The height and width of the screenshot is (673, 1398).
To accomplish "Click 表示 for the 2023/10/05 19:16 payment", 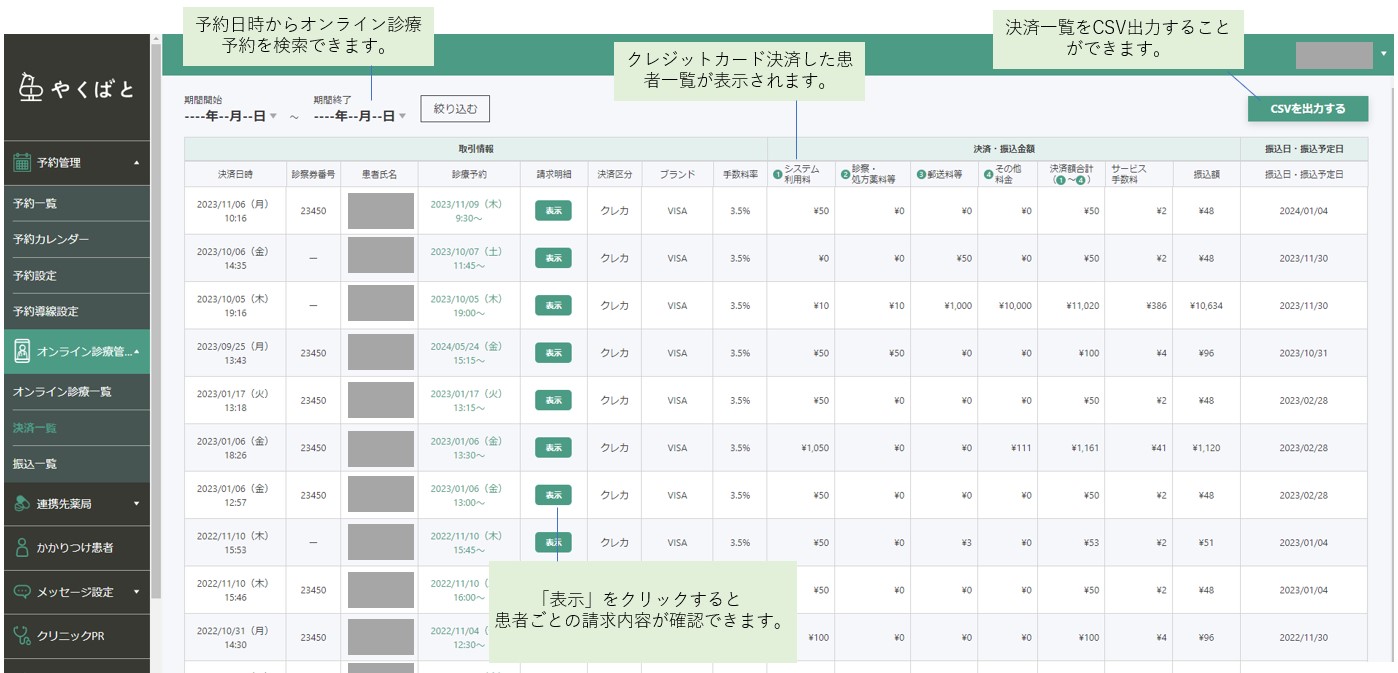I will point(553,305).
